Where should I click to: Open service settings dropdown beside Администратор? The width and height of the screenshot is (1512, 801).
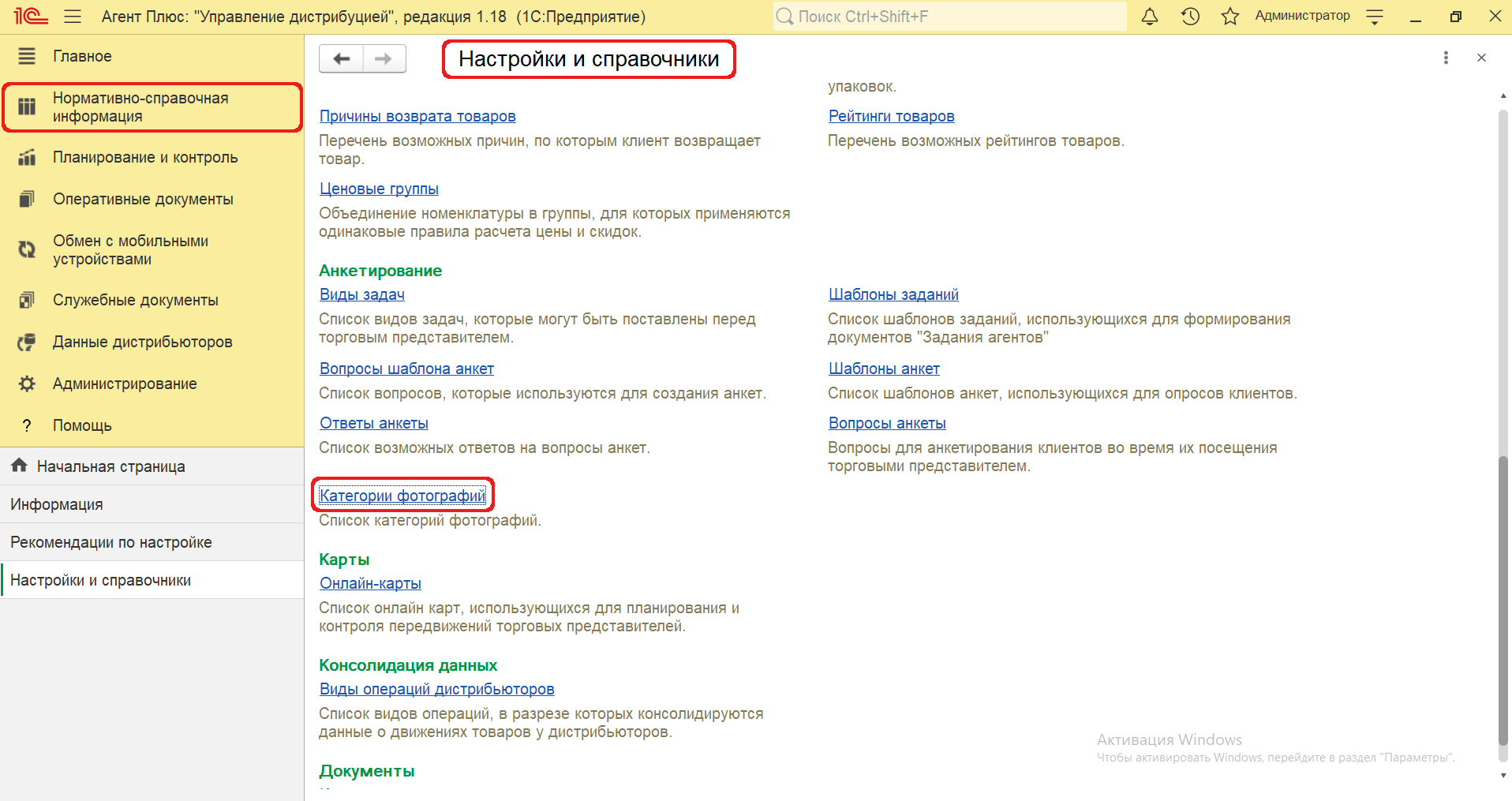[x=1375, y=17]
